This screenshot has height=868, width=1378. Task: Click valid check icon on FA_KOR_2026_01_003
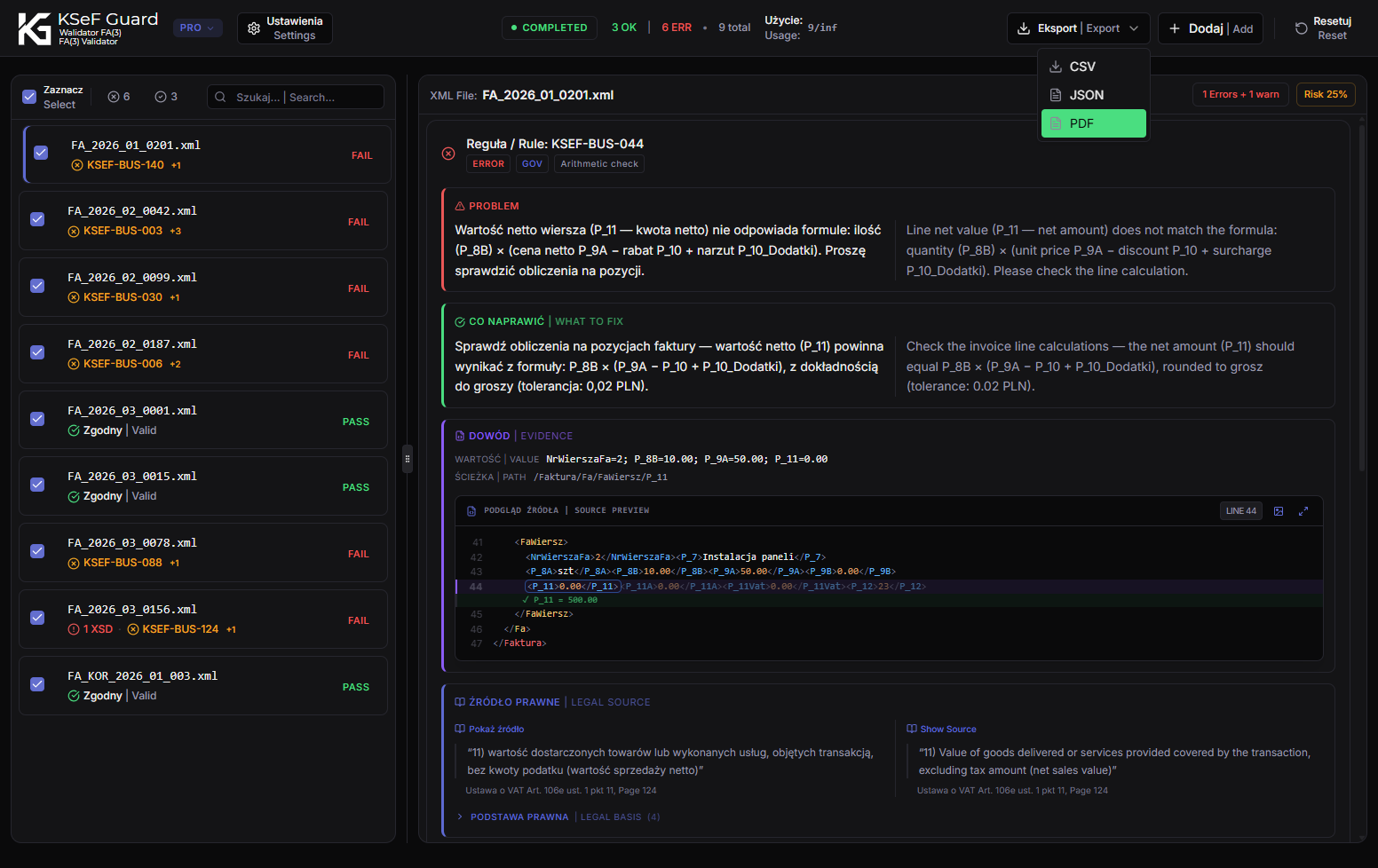click(x=74, y=696)
